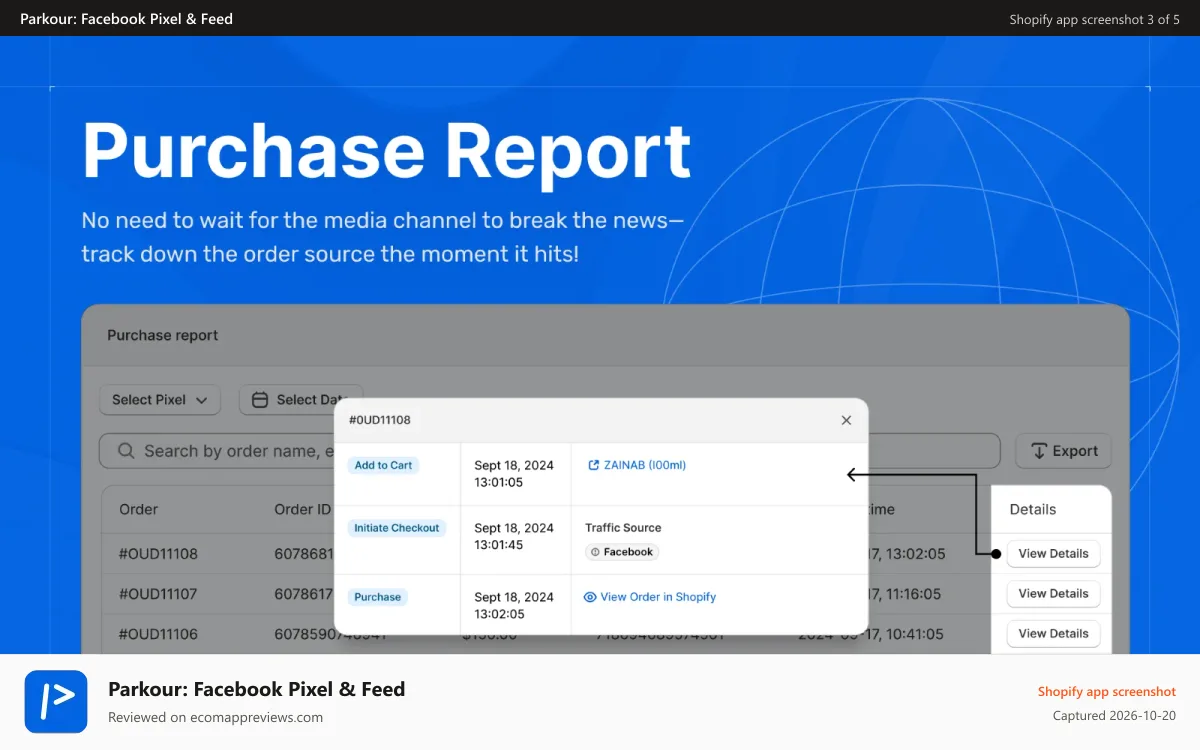The width and height of the screenshot is (1200, 750).
Task: Click the Export button
Action: point(1063,451)
